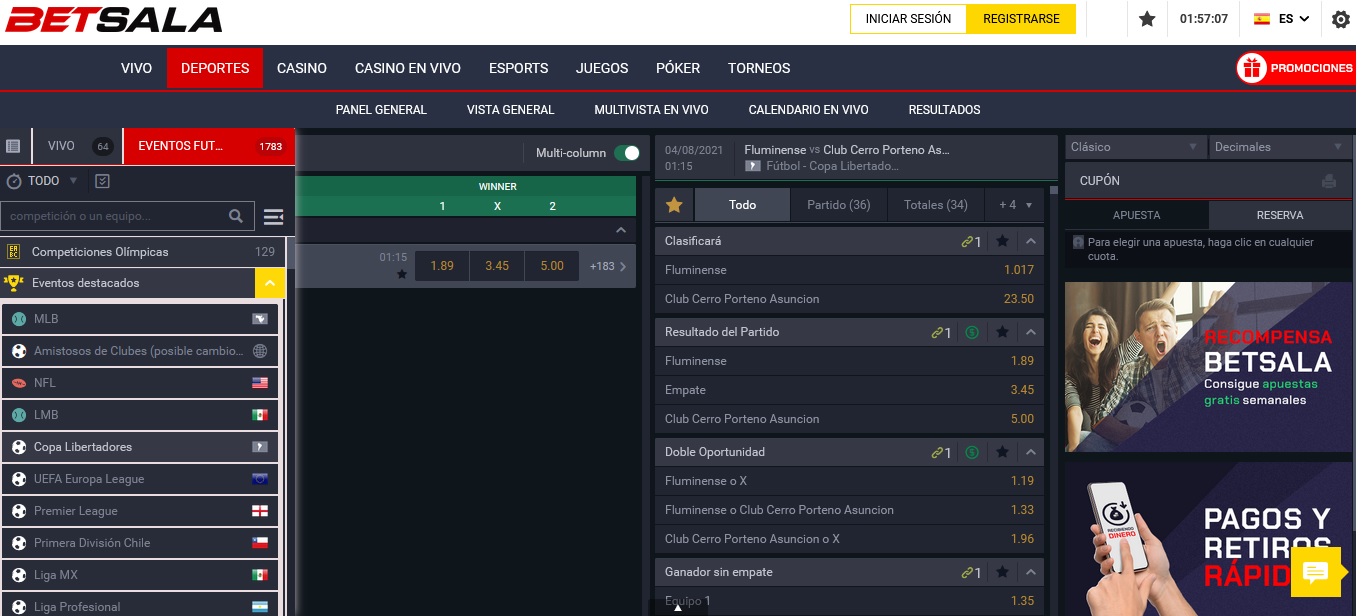The image size is (1366, 616).
Task: Favorite the Clasificará market star
Action: 1002,241
